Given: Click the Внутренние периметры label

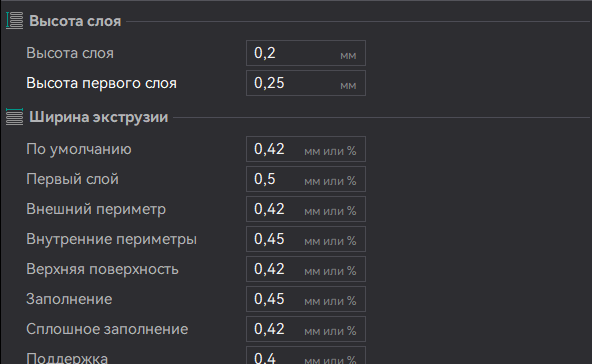Looking at the screenshot, I should 111,239.
